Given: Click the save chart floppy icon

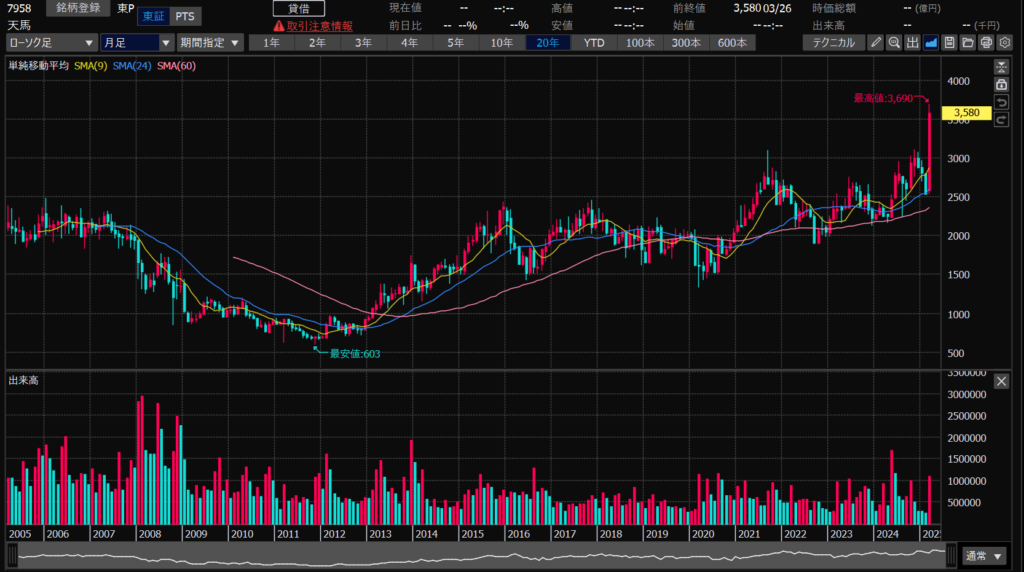Looking at the screenshot, I should (x=949, y=43).
